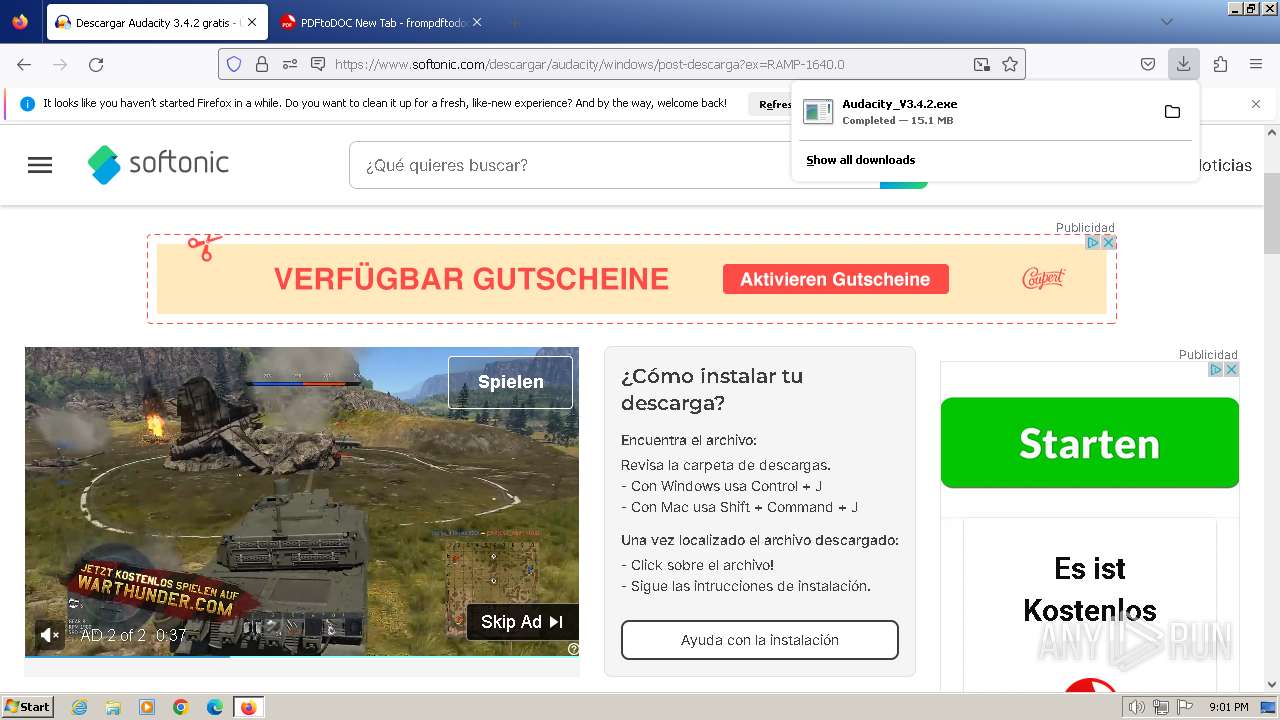Bookmark this page with the star icon
1280x720 pixels.
(x=1010, y=64)
